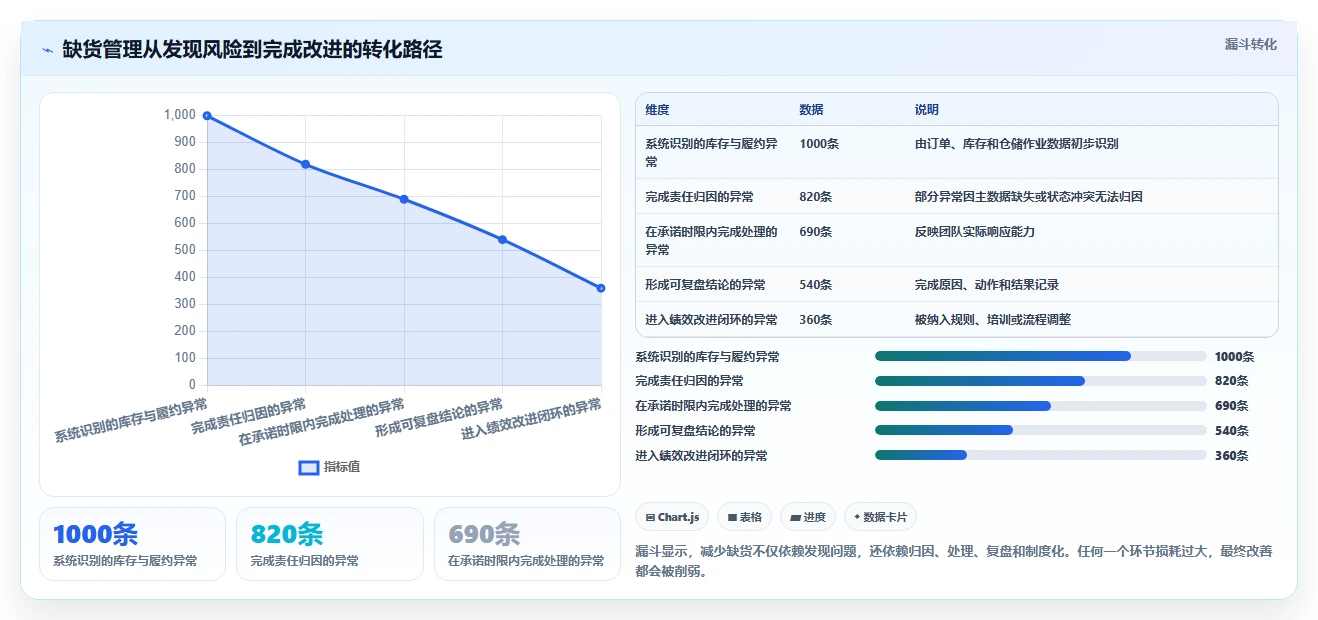Image resolution: width=1318 pixels, height=620 pixels.
Task: Open the 1000条 data card
Action: coord(132,544)
